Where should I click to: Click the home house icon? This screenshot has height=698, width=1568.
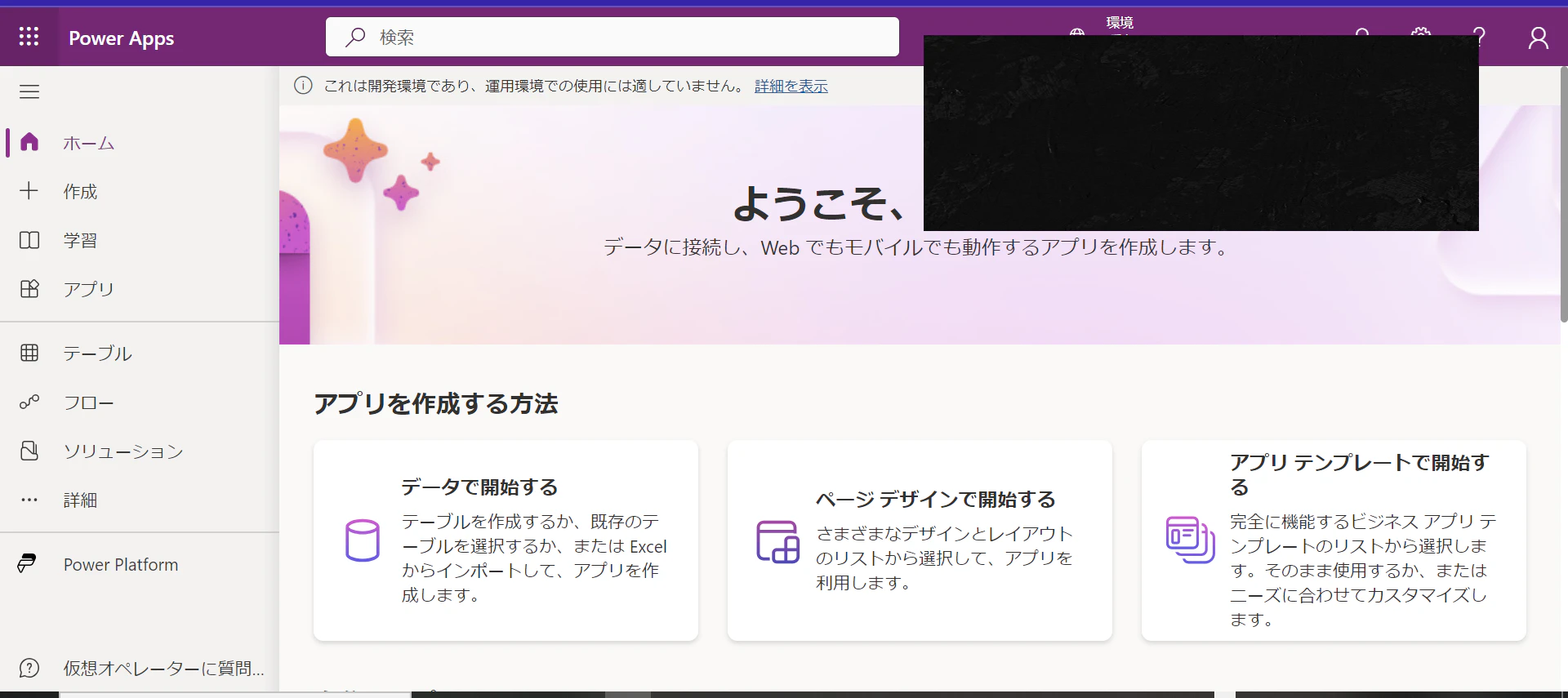pyautogui.click(x=29, y=142)
